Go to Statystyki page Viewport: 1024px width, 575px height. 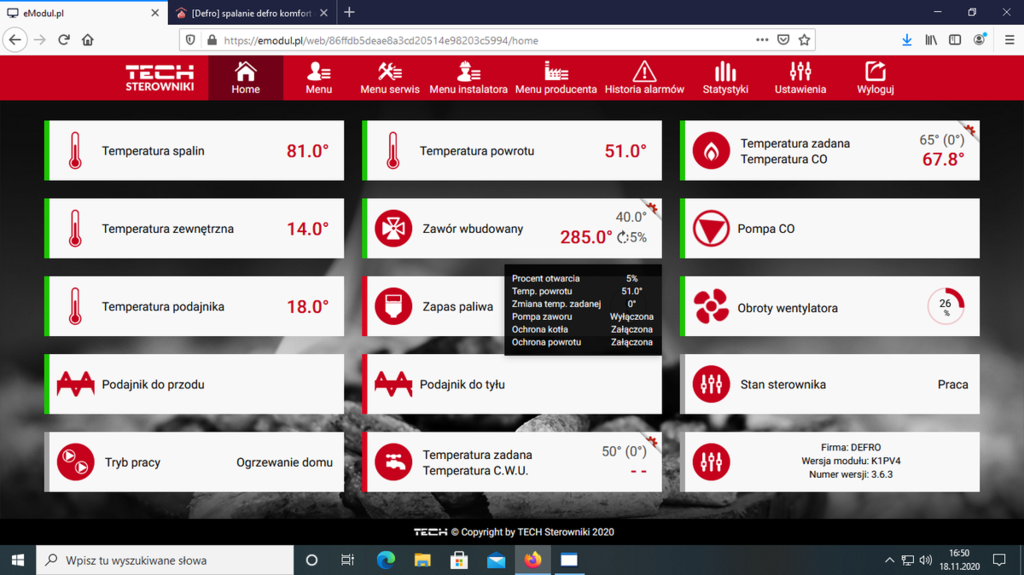[725, 78]
